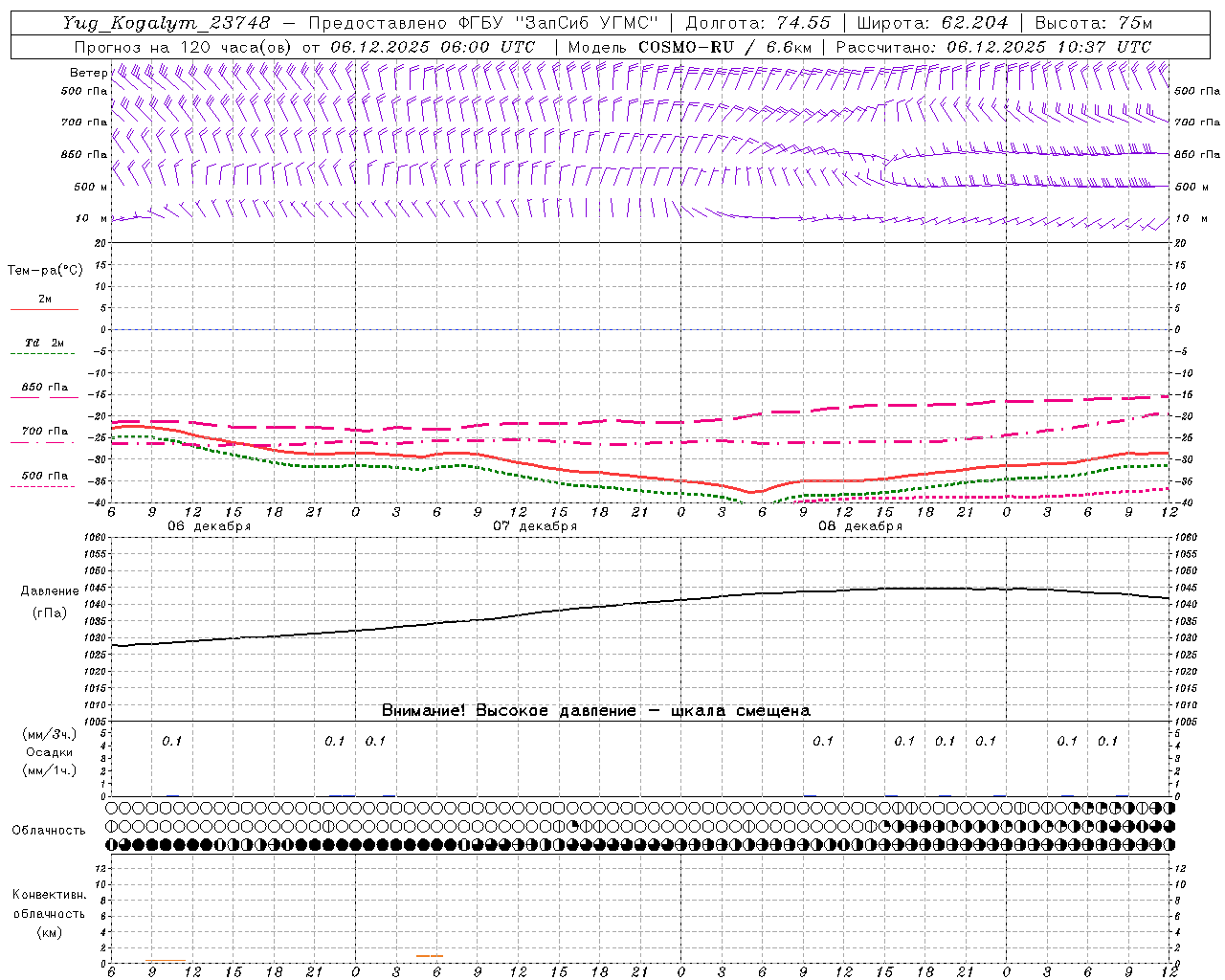The image size is (1225, 980).
Task: Click the (мм/1ч.) precipitation unit label
Action: tap(50, 770)
